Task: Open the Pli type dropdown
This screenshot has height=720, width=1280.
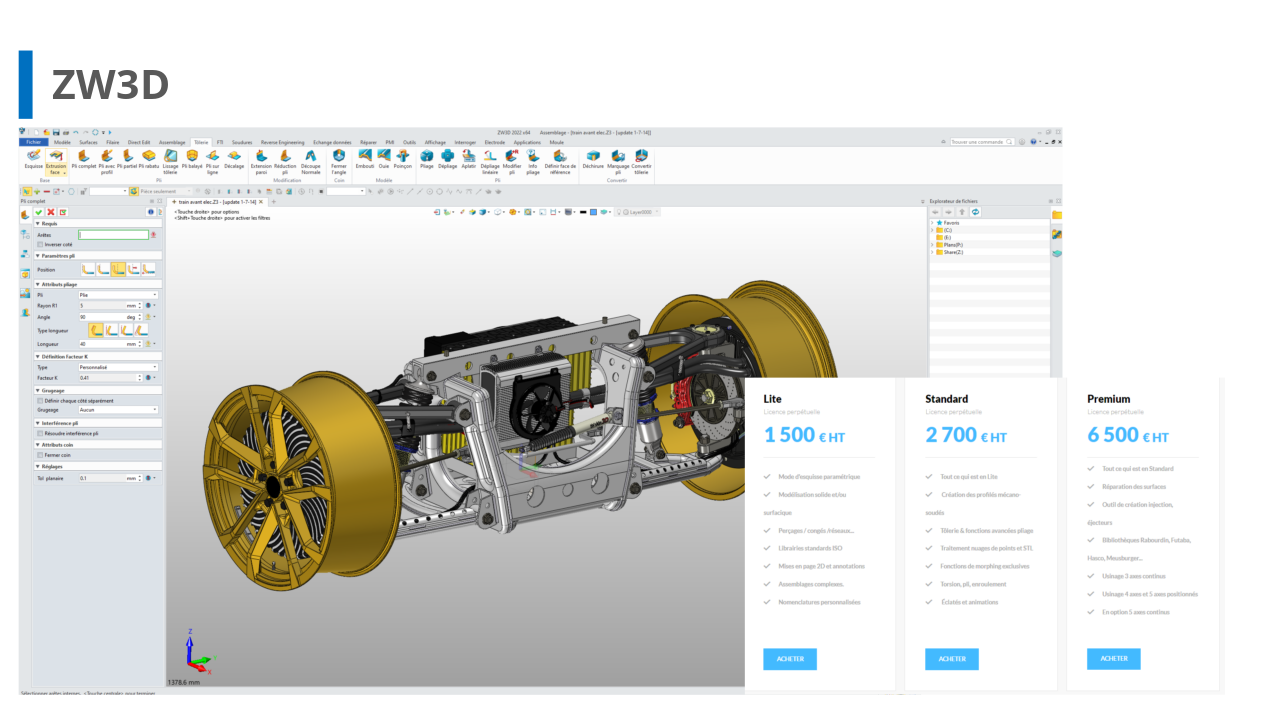Action: pos(118,295)
